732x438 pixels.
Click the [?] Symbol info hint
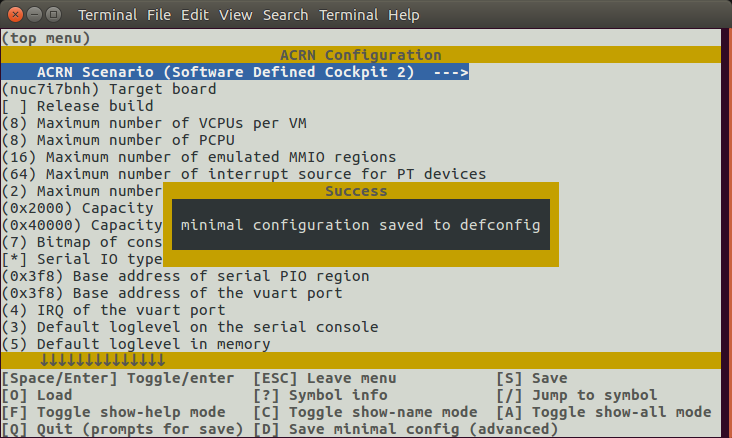click(x=320, y=395)
